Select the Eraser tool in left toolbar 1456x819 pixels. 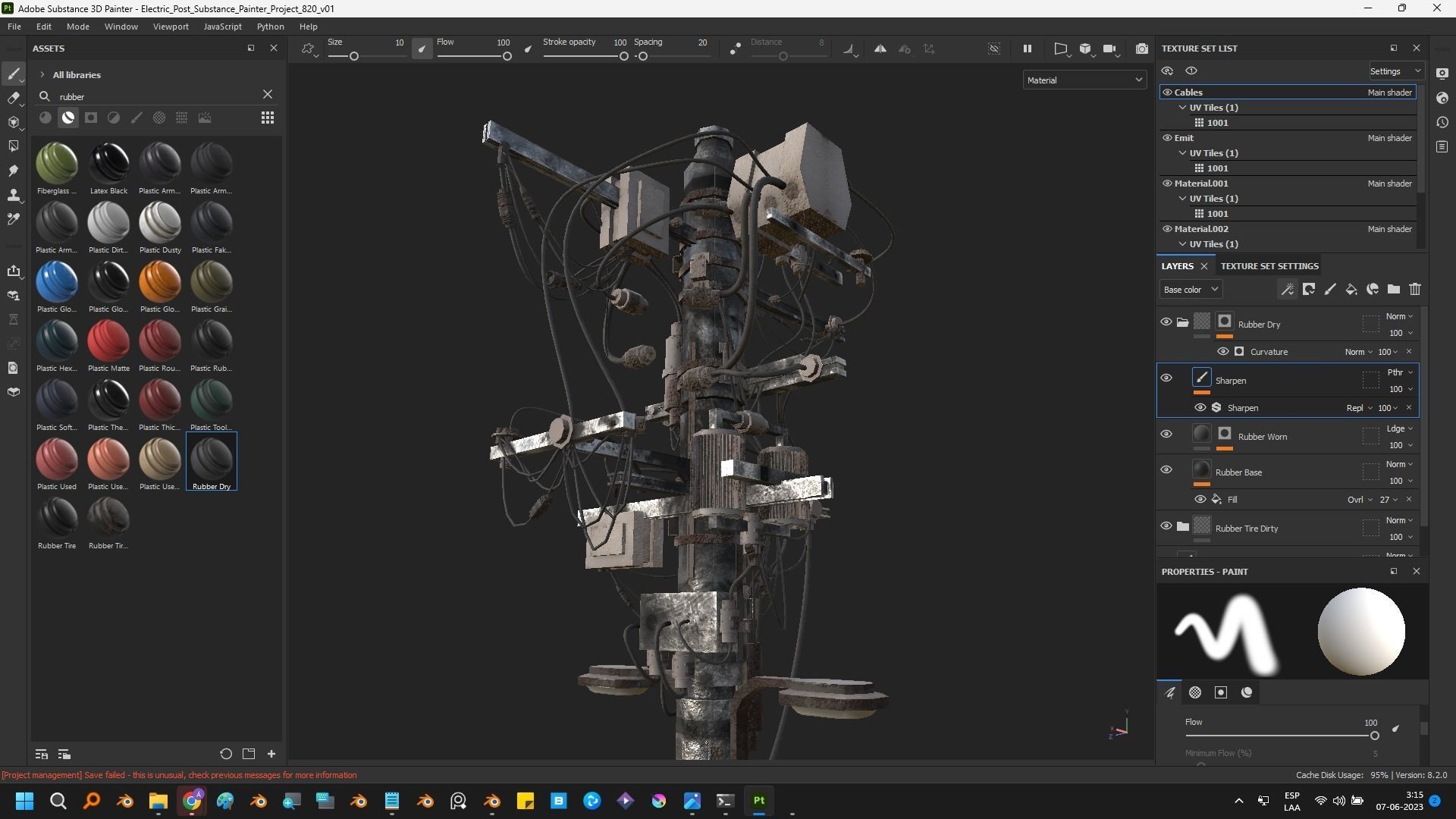13,98
